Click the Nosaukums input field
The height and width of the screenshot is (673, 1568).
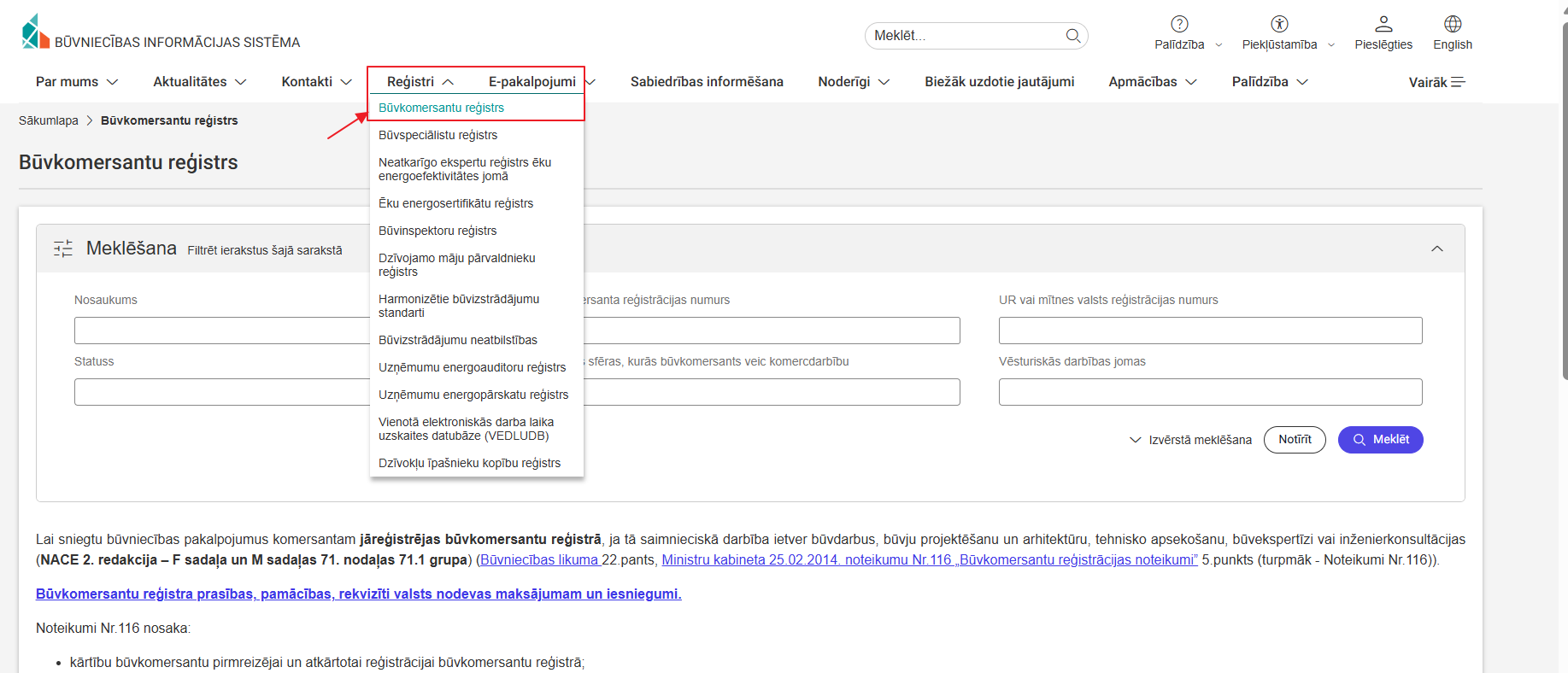pos(222,331)
